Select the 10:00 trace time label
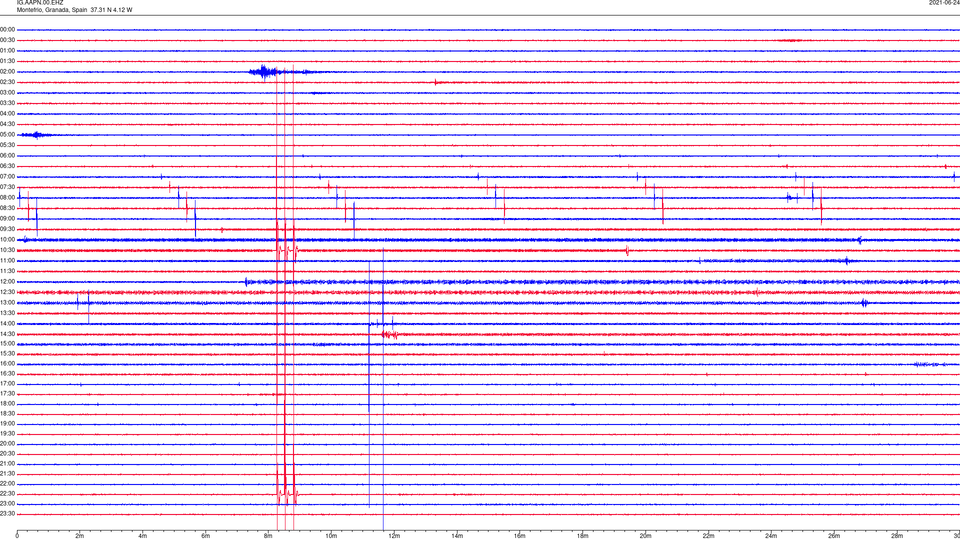Image resolution: width=960 pixels, height=540 pixels. point(7,240)
